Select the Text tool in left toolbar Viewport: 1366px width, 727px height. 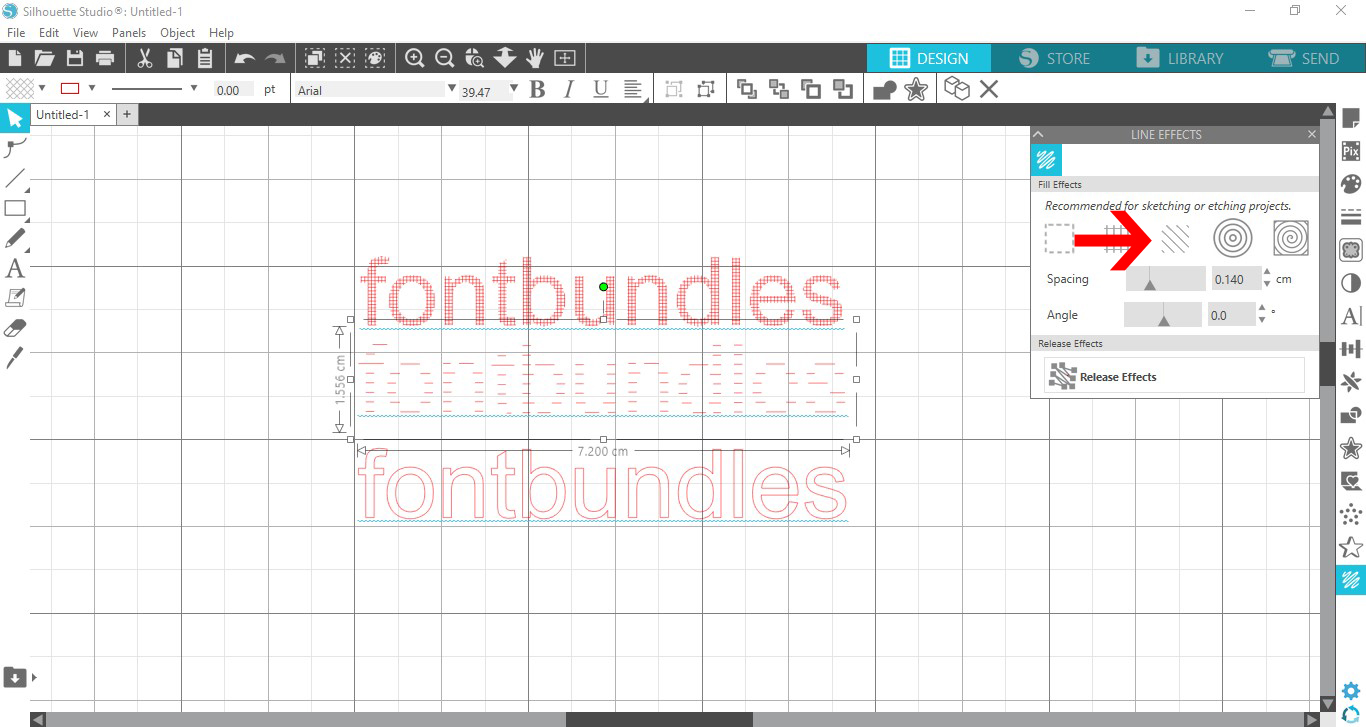pos(15,268)
